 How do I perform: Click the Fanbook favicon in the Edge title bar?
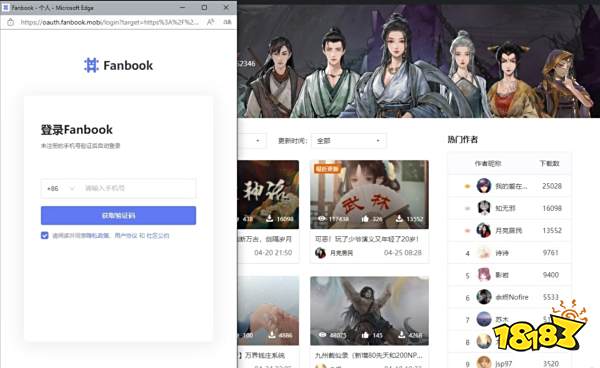(6, 7)
